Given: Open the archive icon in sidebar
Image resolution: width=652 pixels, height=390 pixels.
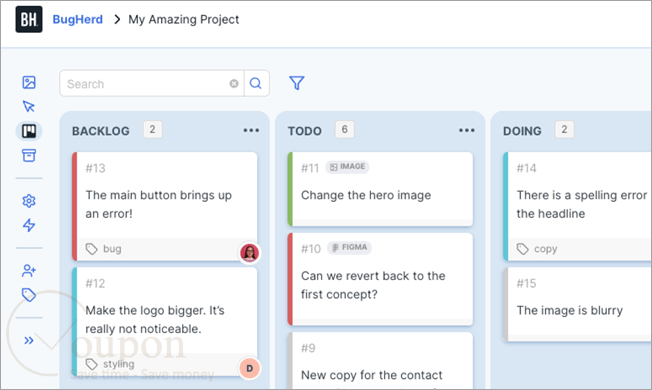Looking at the screenshot, I should [x=29, y=156].
